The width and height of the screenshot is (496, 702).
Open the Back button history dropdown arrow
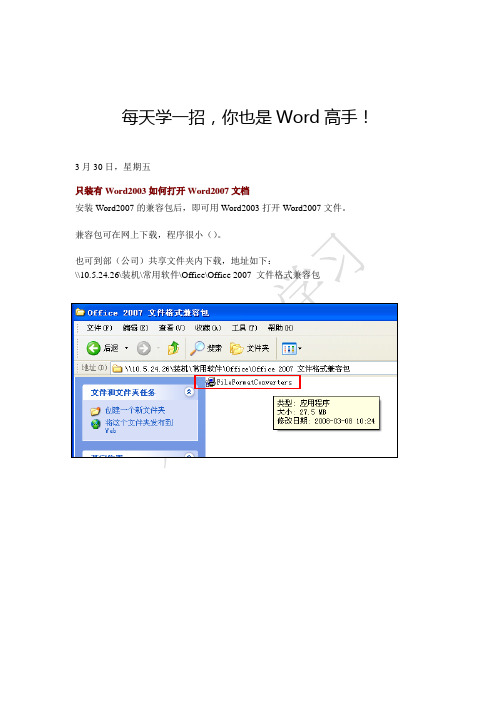(x=126, y=348)
